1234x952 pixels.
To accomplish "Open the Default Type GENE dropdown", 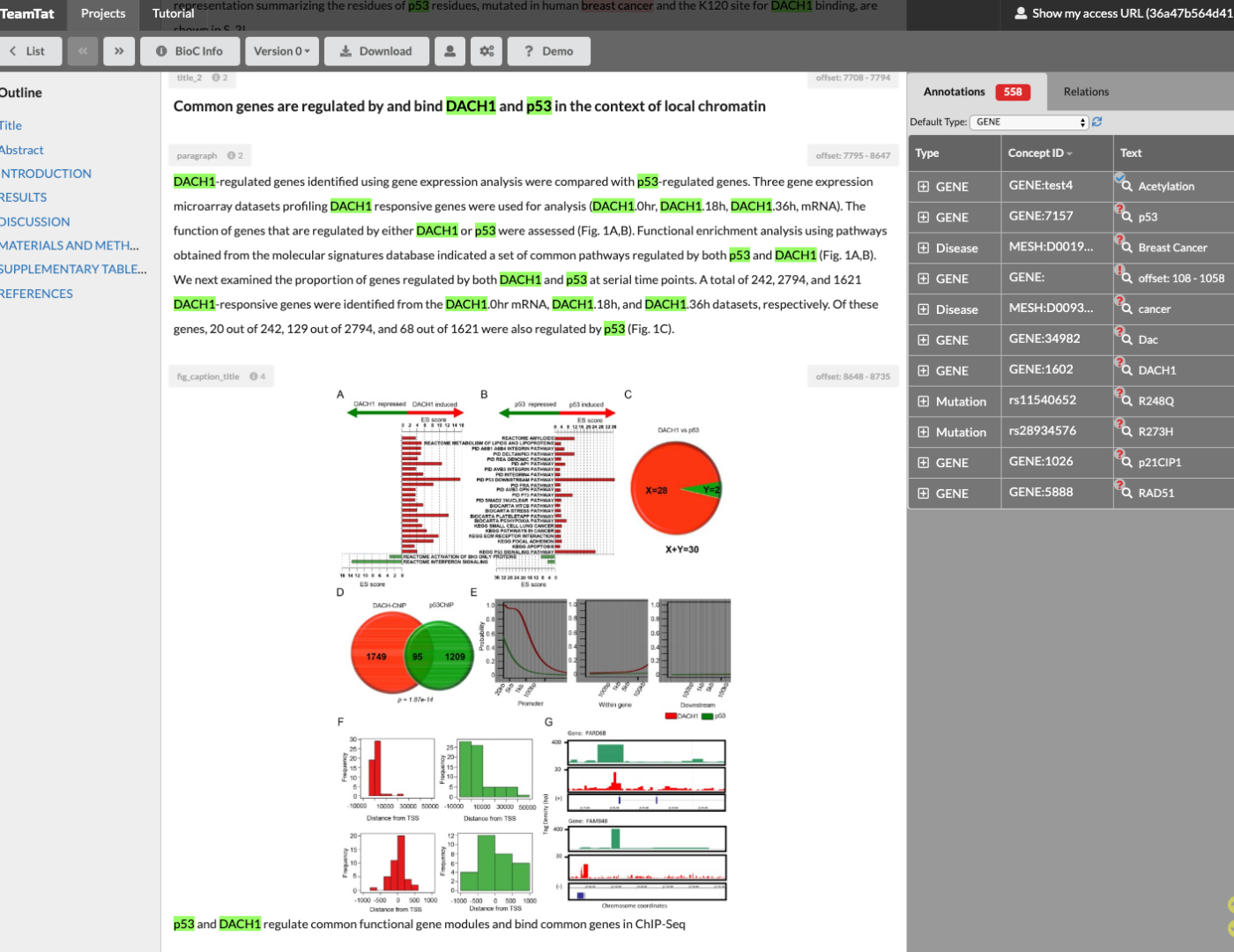I will (1030, 122).
